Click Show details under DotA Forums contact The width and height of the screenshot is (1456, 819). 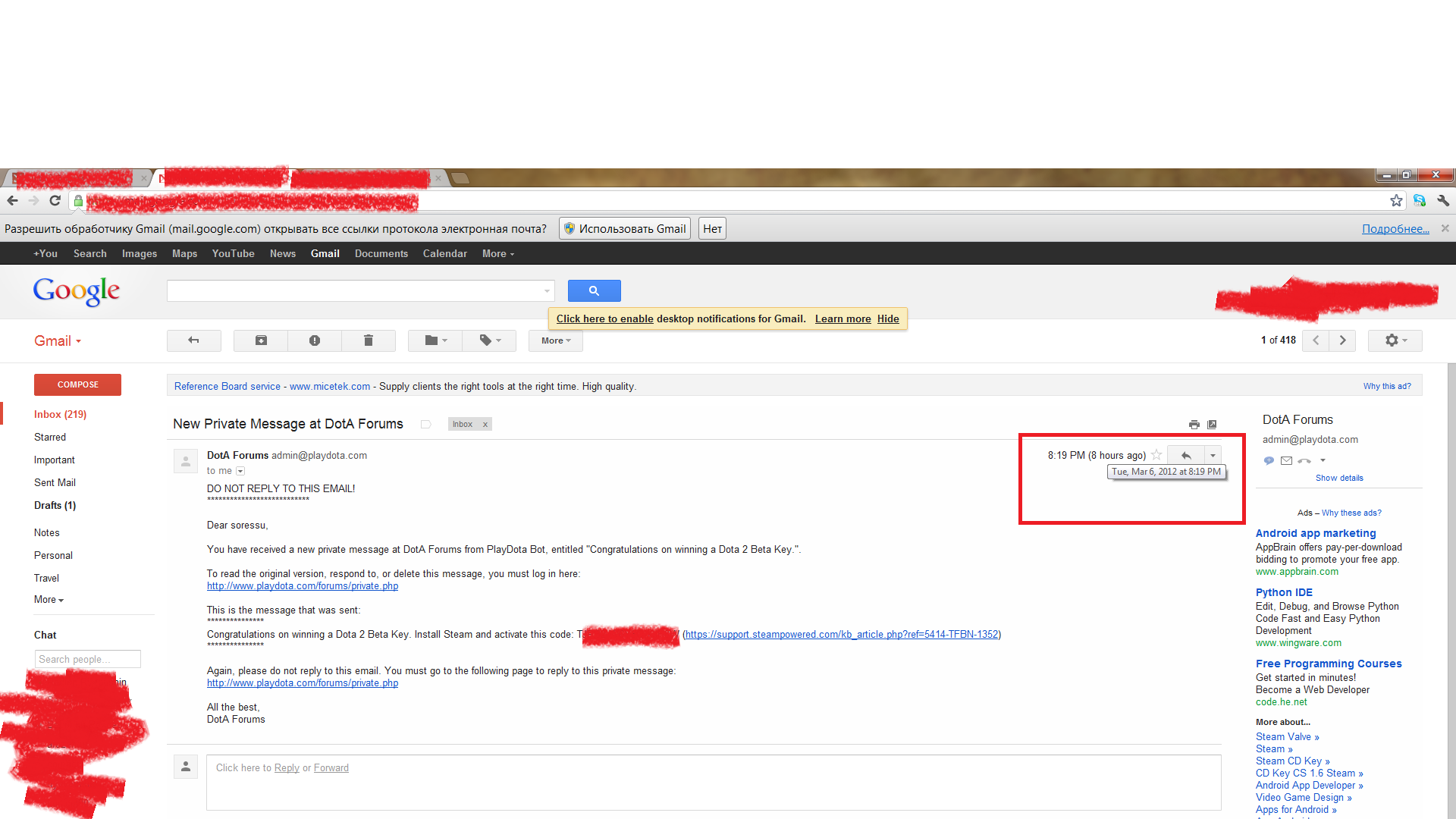pyautogui.click(x=1339, y=479)
